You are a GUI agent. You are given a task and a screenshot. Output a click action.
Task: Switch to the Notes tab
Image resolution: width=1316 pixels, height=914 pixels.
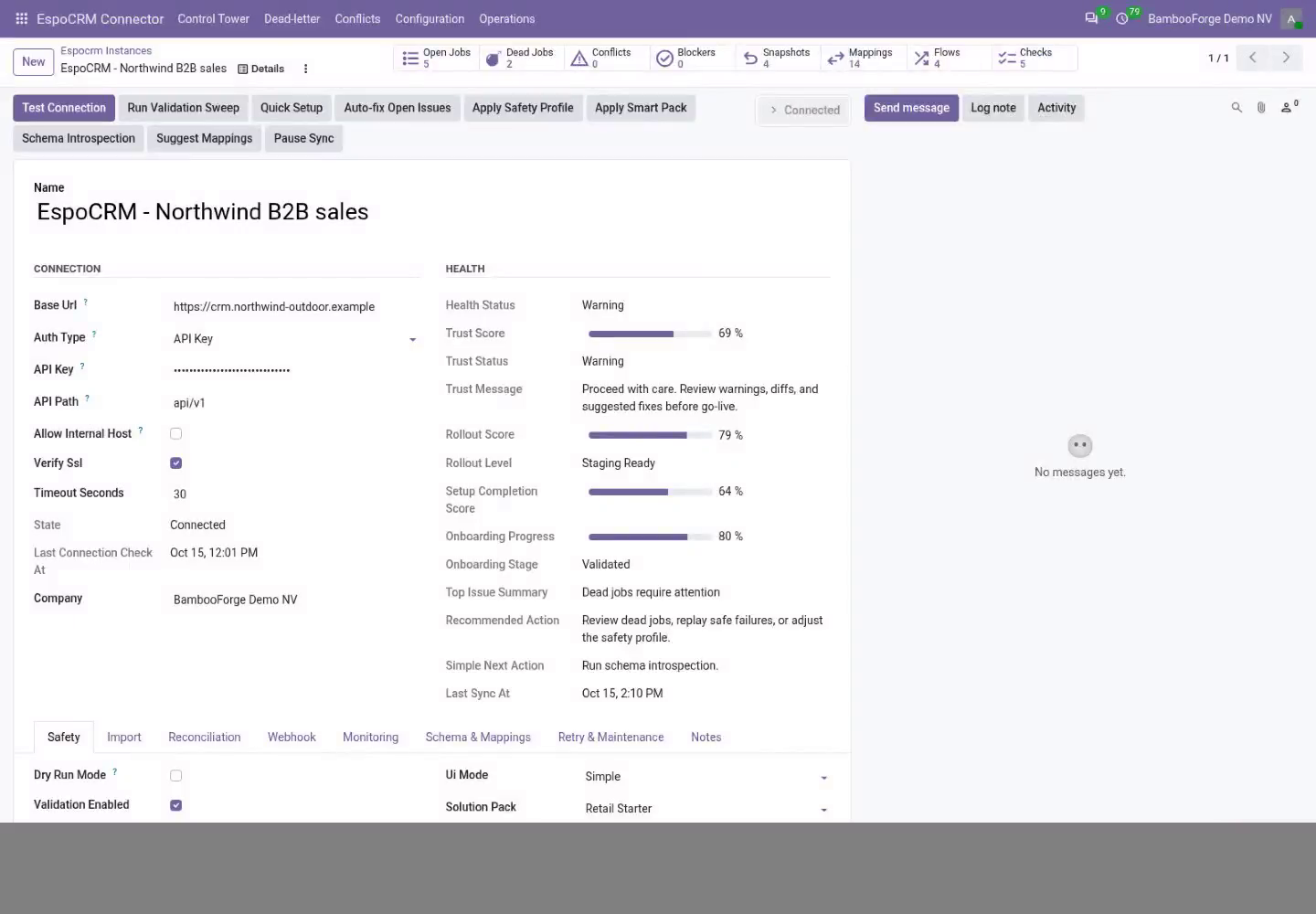[706, 738]
